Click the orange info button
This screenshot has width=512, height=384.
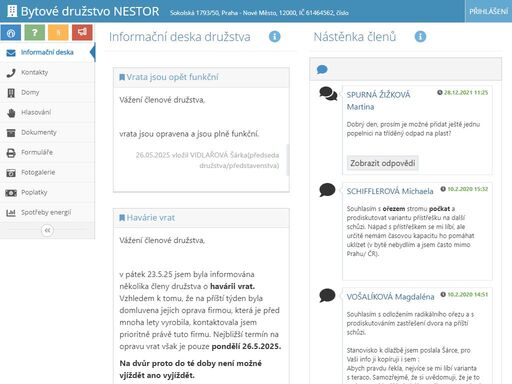coord(58,32)
